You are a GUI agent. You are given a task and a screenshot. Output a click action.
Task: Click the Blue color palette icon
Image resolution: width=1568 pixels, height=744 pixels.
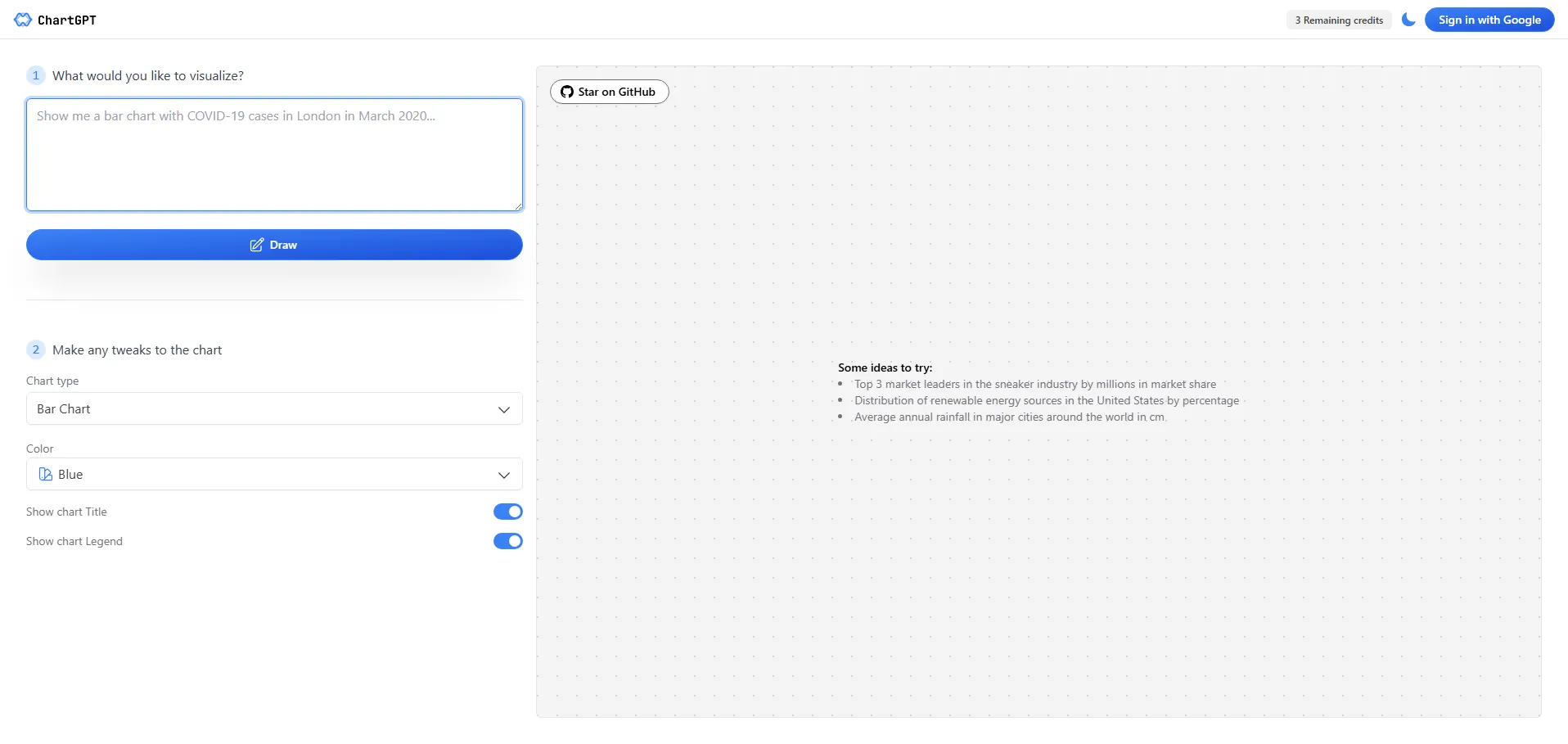tap(46, 475)
